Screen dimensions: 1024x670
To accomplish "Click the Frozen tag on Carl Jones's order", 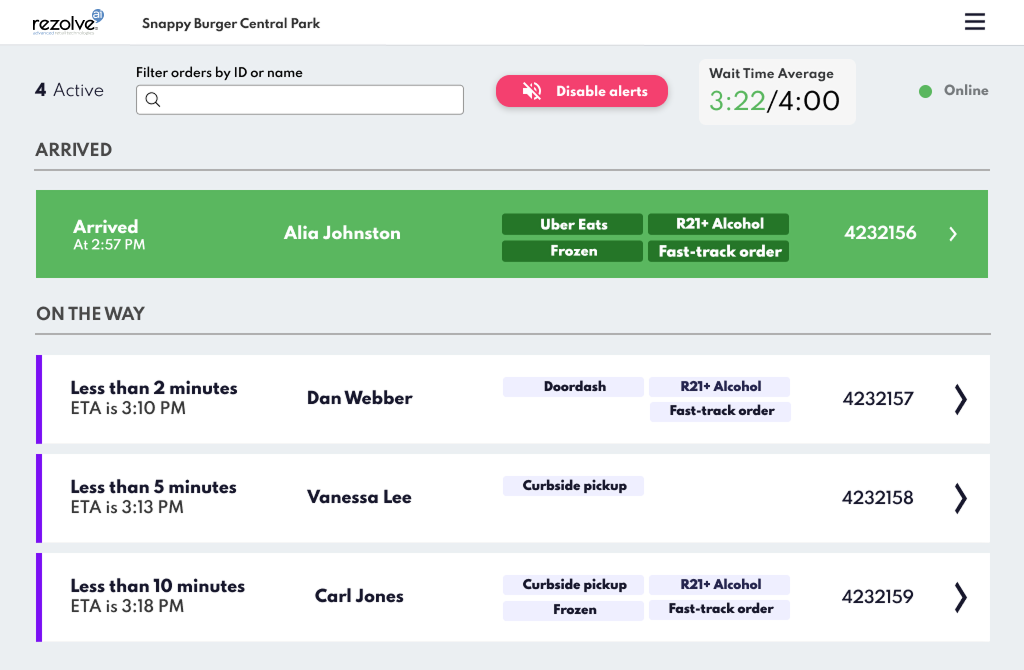I will click(574, 609).
